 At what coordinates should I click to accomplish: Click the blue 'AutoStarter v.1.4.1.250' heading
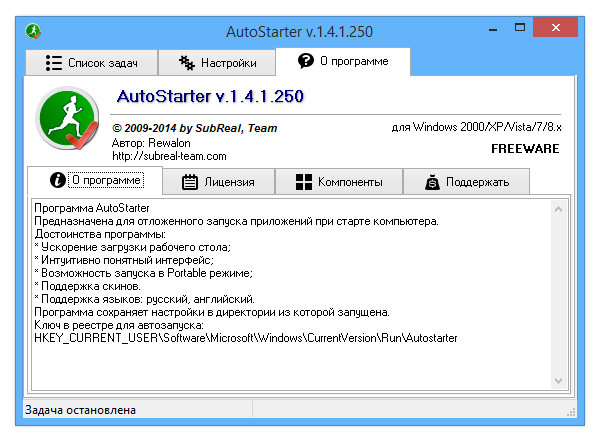(x=210, y=96)
